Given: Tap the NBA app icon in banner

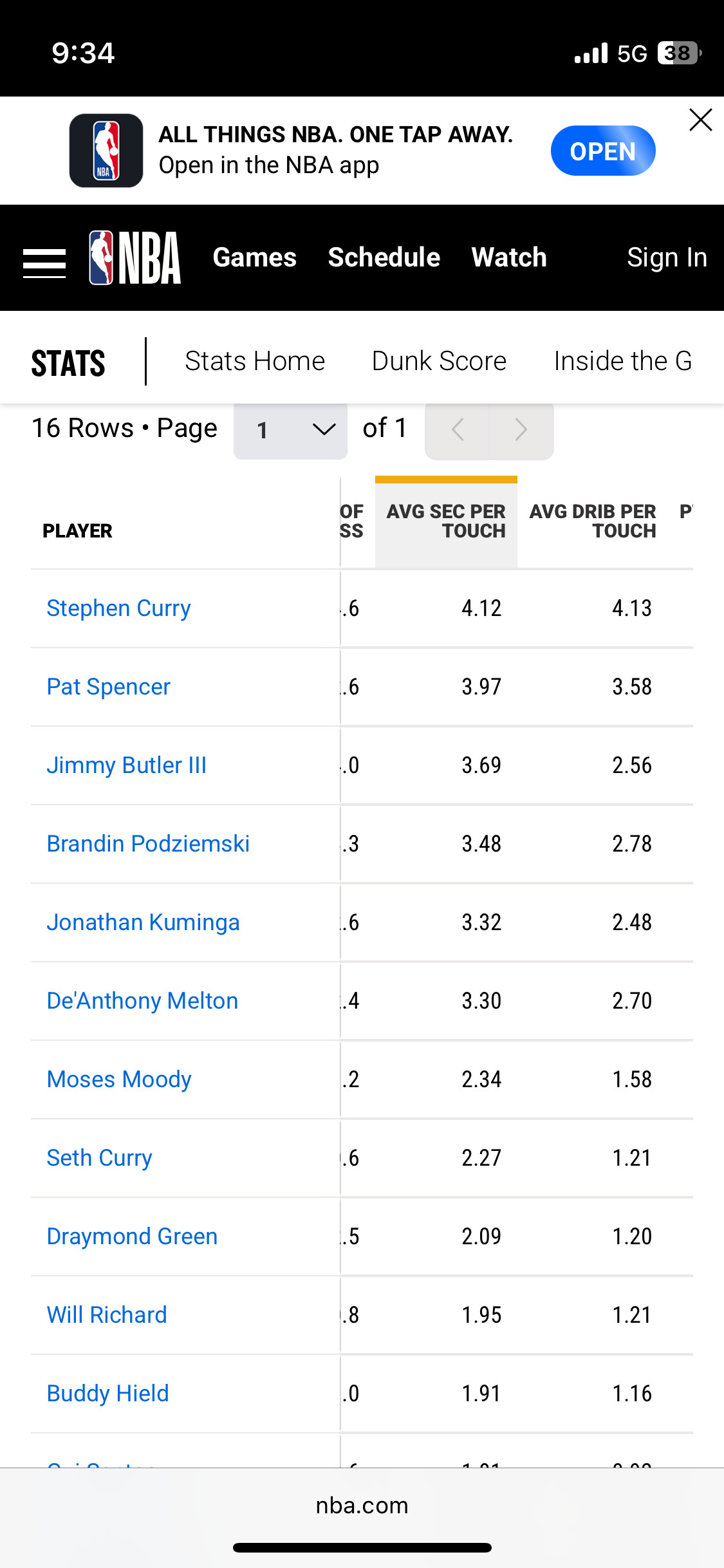Looking at the screenshot, I should coord(106,151).
